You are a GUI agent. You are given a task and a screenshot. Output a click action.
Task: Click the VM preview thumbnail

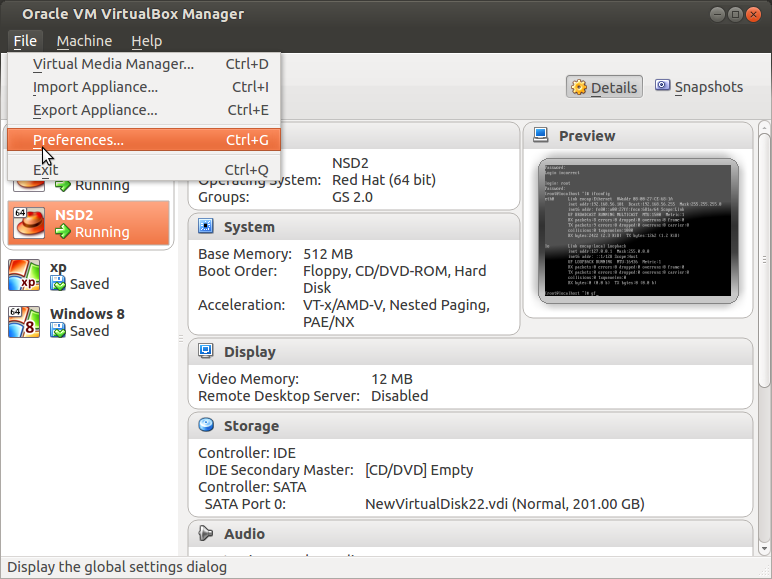638,231
